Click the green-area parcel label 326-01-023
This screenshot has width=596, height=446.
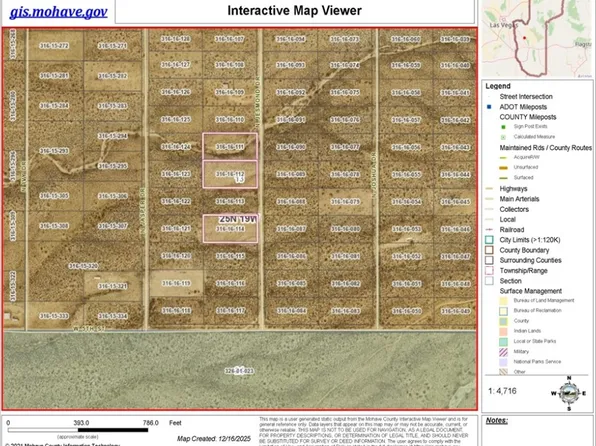pyautogui.click(x=239, y=371)
